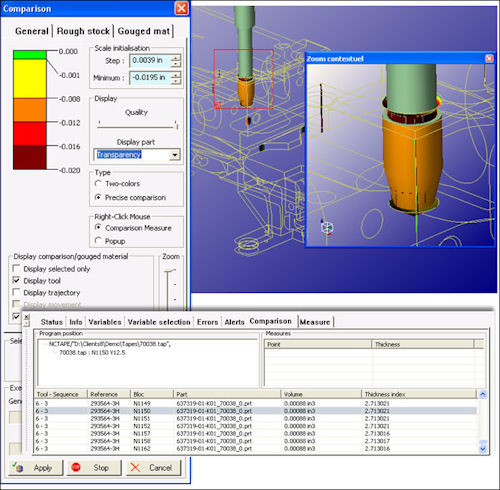
Task: Decrease the Minimum value with down arrow
Action: point(176,81)
